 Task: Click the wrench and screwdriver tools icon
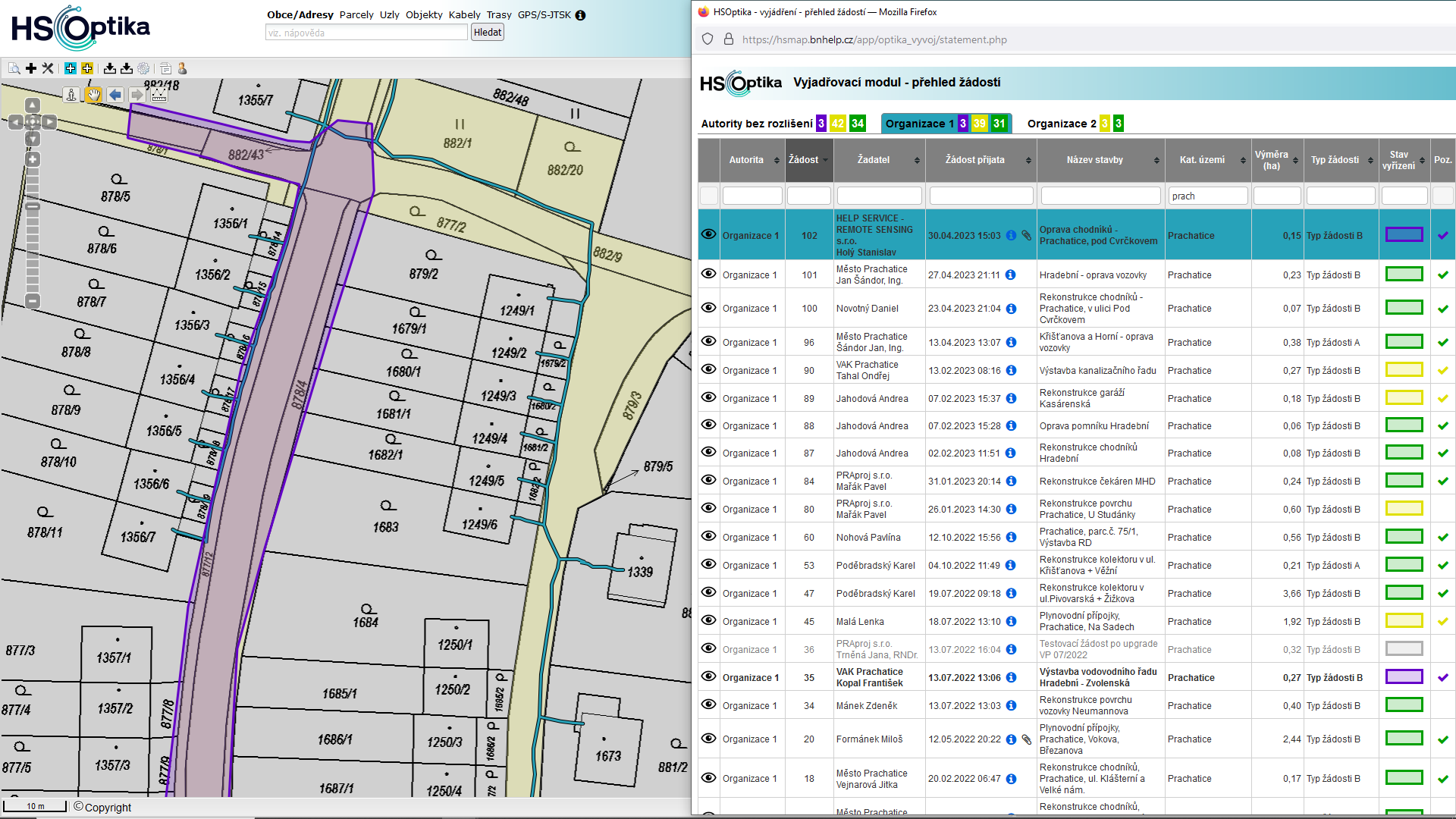48,68
